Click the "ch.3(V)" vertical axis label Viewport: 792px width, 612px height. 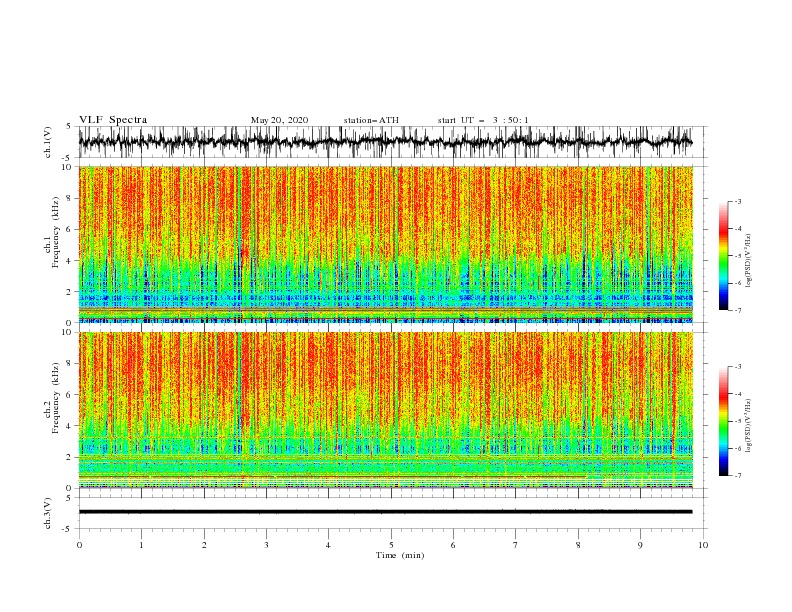pyautogui.click(x=48, y=513)
